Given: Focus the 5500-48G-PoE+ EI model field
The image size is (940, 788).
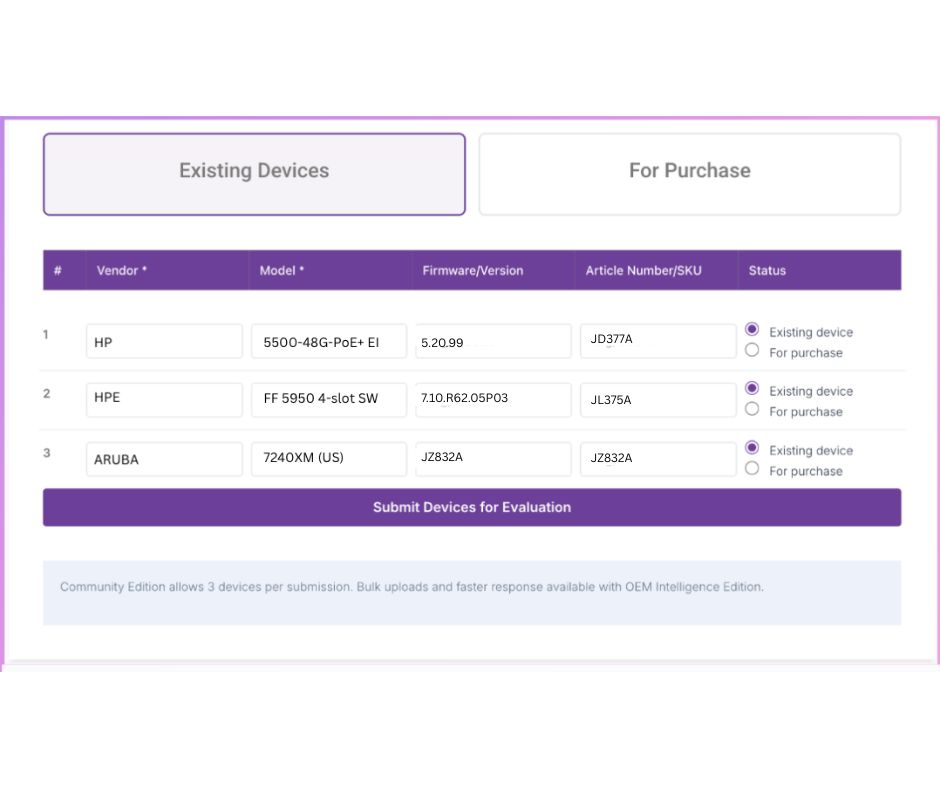Looking at the screenshot, I should click(329, 341).
